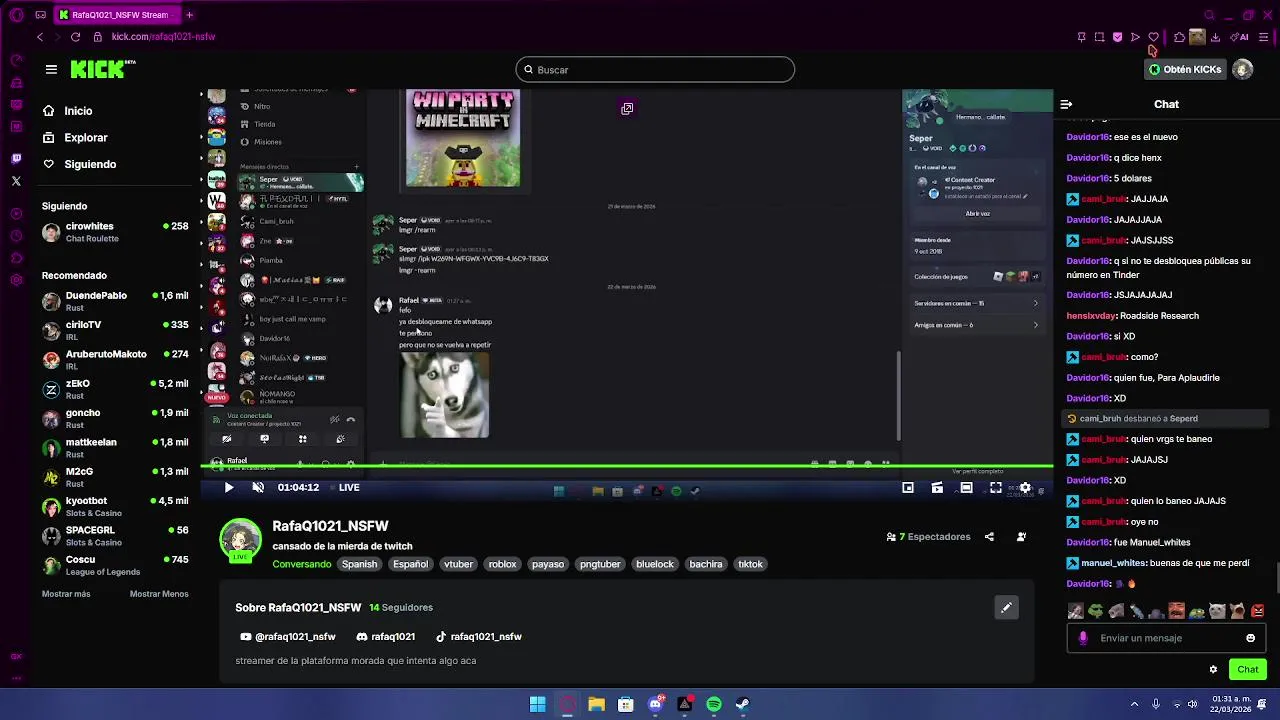Insert the red angry face emote
Viewport: 1280px width, 720px height.
1257,611
